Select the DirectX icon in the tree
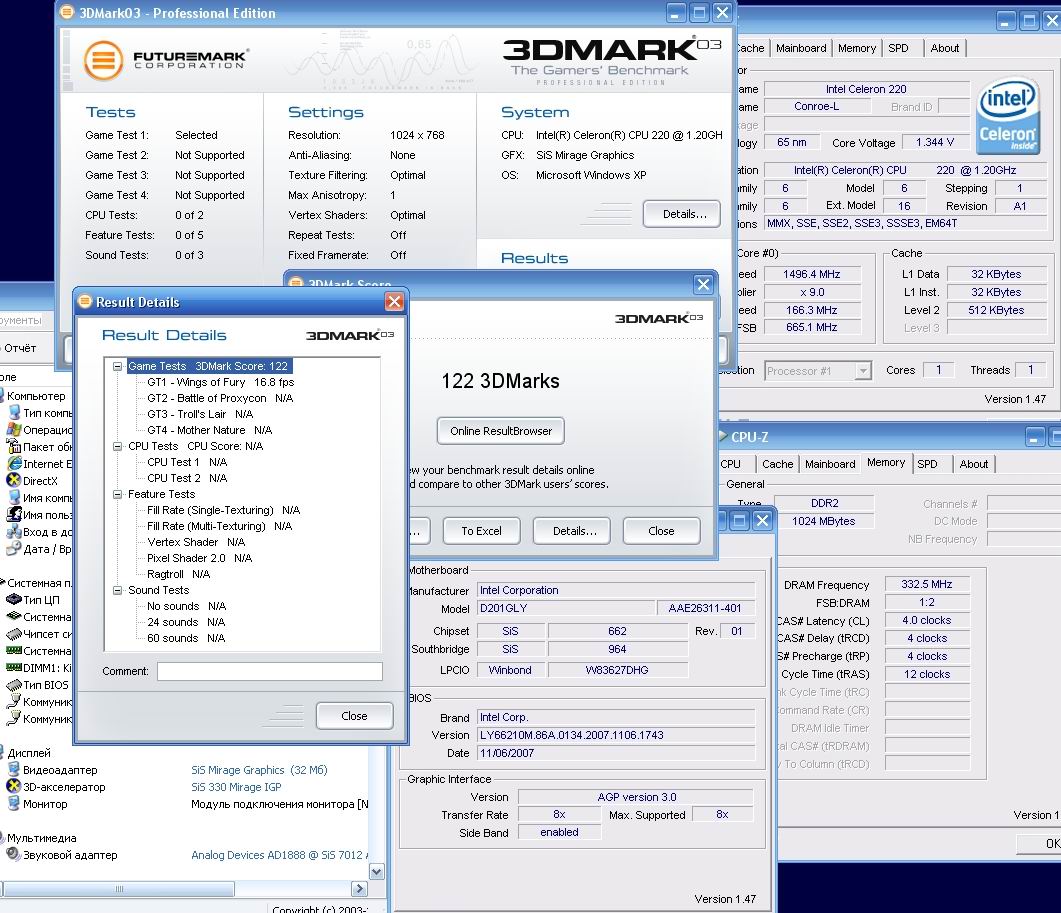 click(14, 481)
